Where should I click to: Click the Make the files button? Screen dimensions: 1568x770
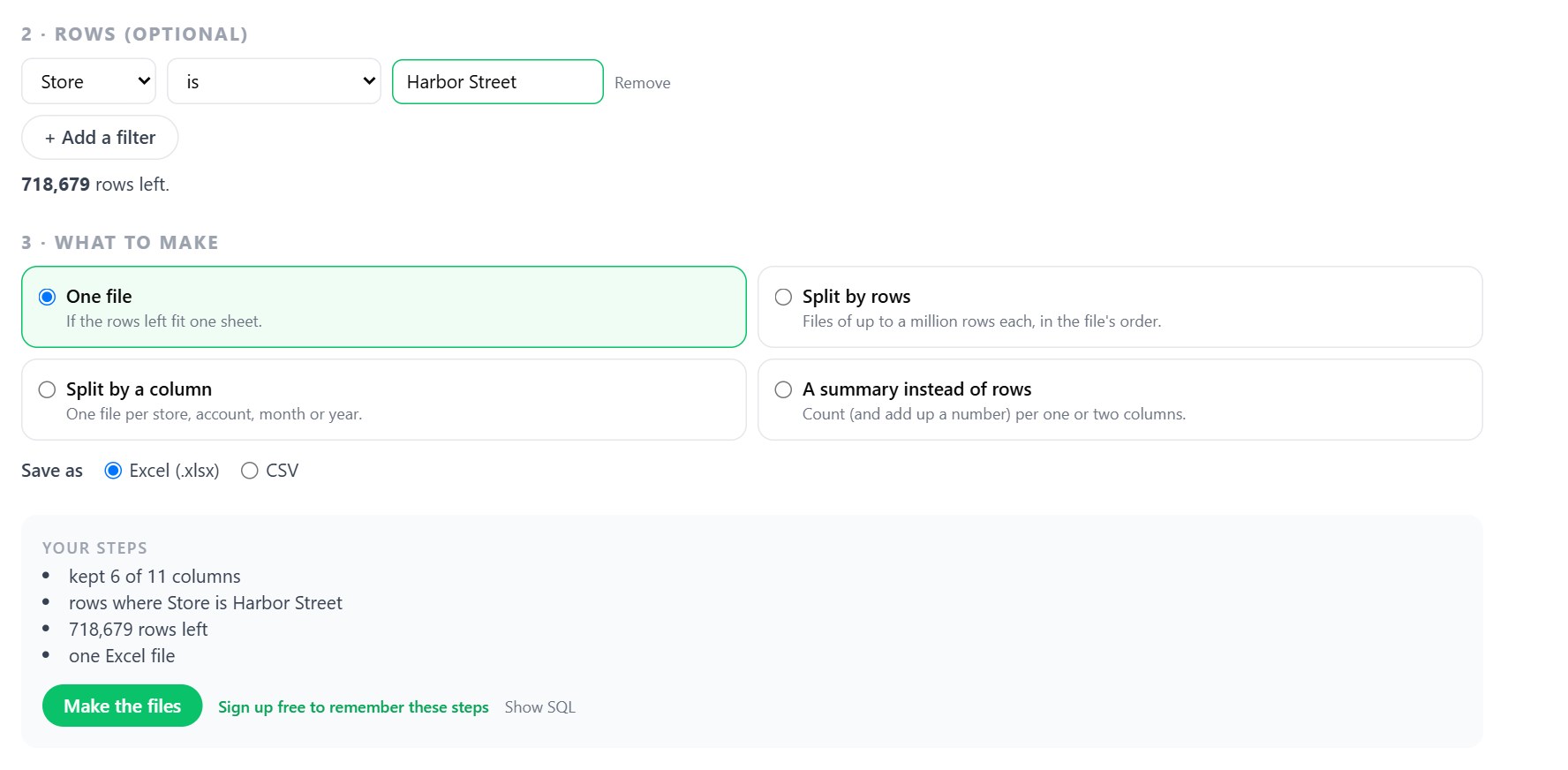point(123,706)
